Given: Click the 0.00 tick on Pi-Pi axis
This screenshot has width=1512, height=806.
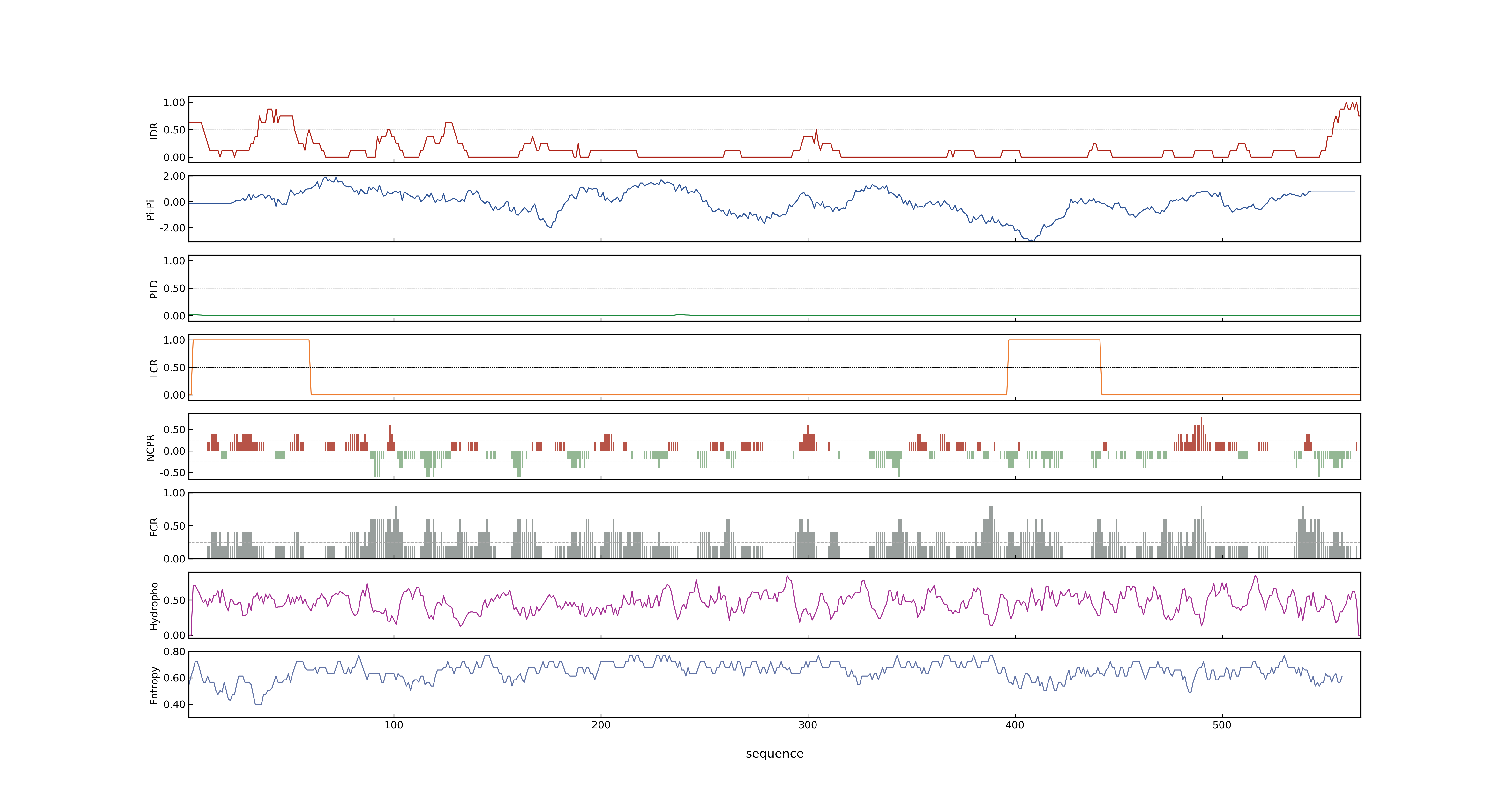Looking at the screenshot, I should [x=174, y=202].
